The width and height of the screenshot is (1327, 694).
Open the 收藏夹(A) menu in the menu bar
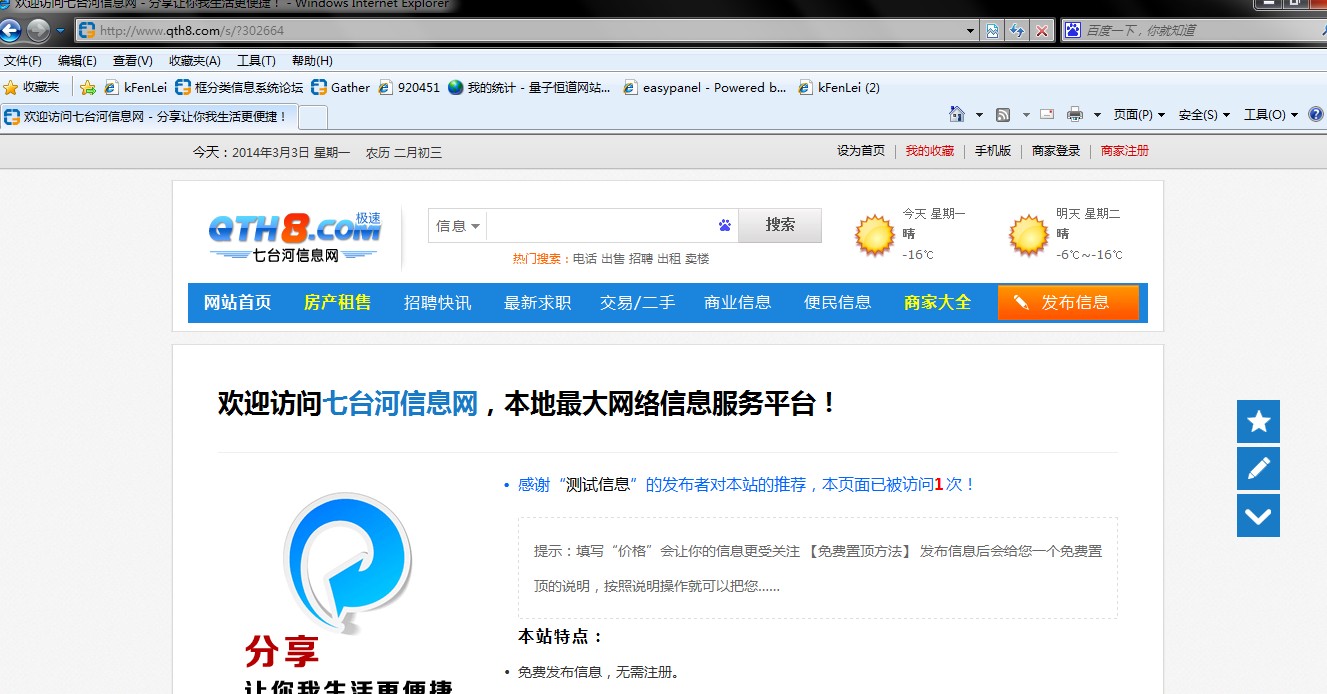tap(194, 61)
